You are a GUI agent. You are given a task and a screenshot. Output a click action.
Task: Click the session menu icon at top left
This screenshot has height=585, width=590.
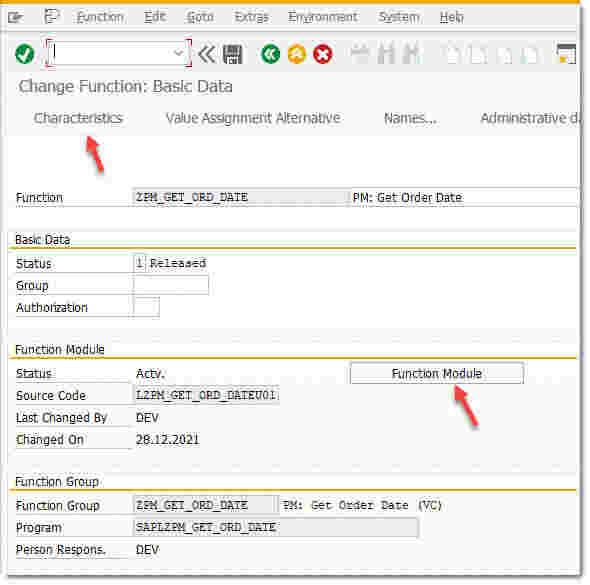point(16,17)
